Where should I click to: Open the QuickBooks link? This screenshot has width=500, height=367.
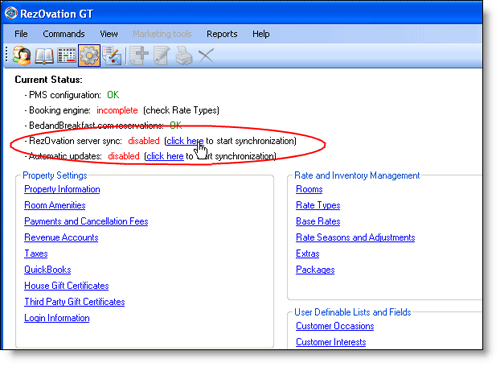(x=47, y=270)
